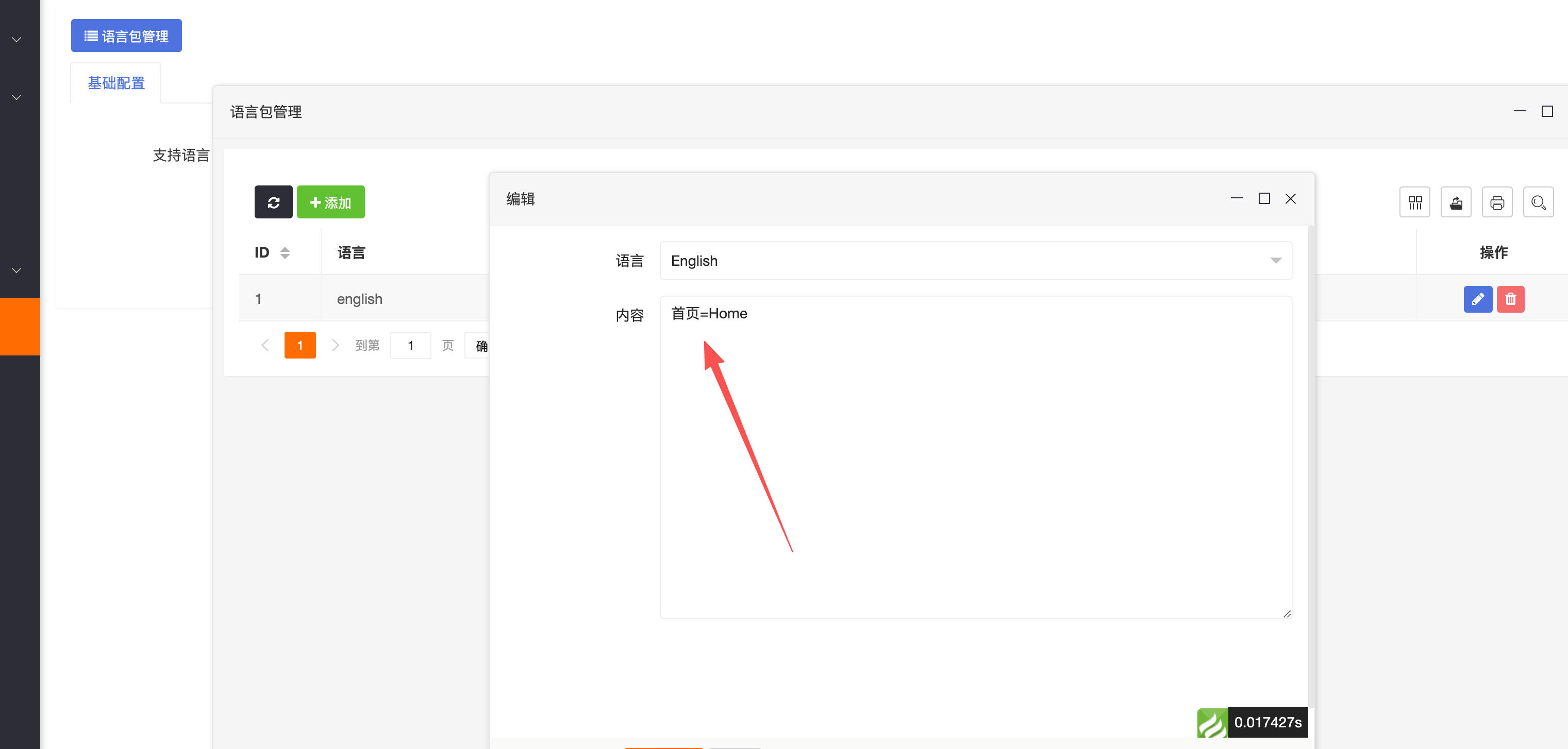This screenshot has width=1568, height=749.
Task: Select the orange highlighted sidebar item
Action: (20, 326)
